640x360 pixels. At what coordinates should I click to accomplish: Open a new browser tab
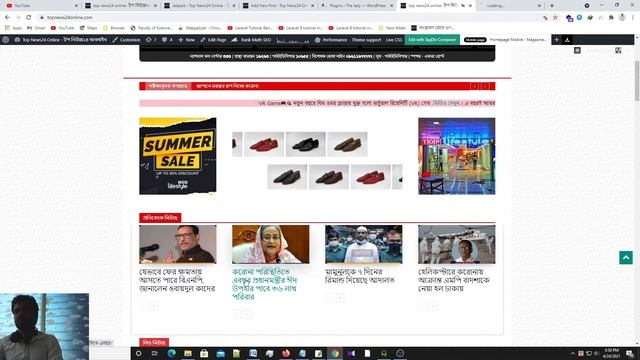(552, 6)
